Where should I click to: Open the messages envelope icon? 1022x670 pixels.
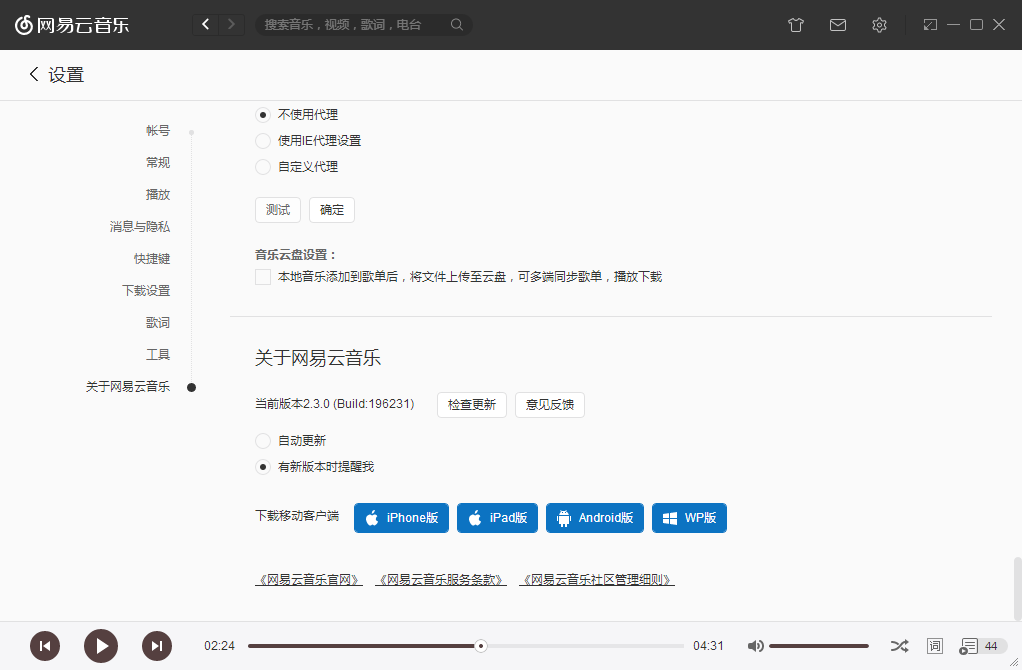point(838,25)
